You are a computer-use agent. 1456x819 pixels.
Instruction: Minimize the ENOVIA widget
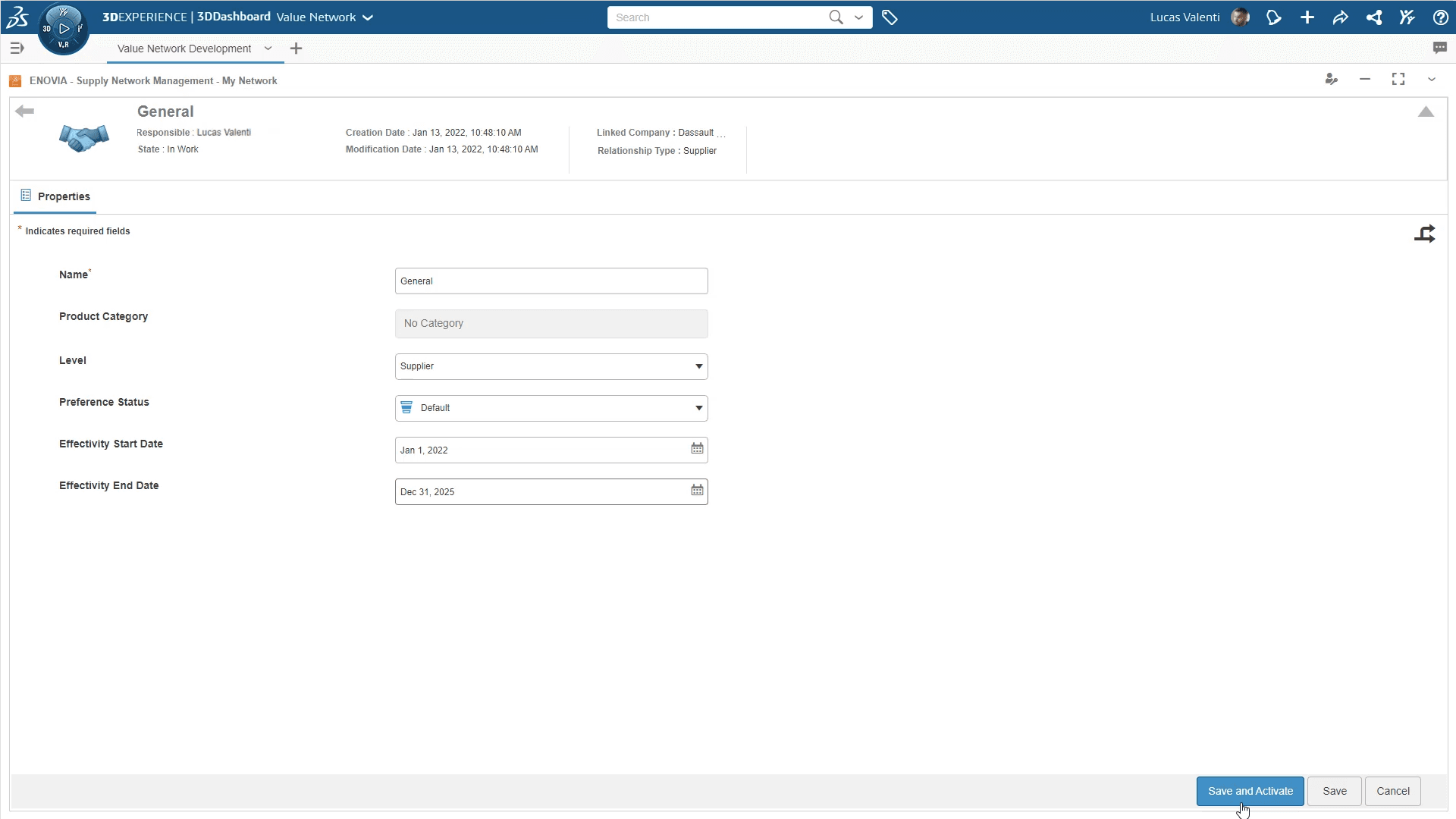[1365, 79]
